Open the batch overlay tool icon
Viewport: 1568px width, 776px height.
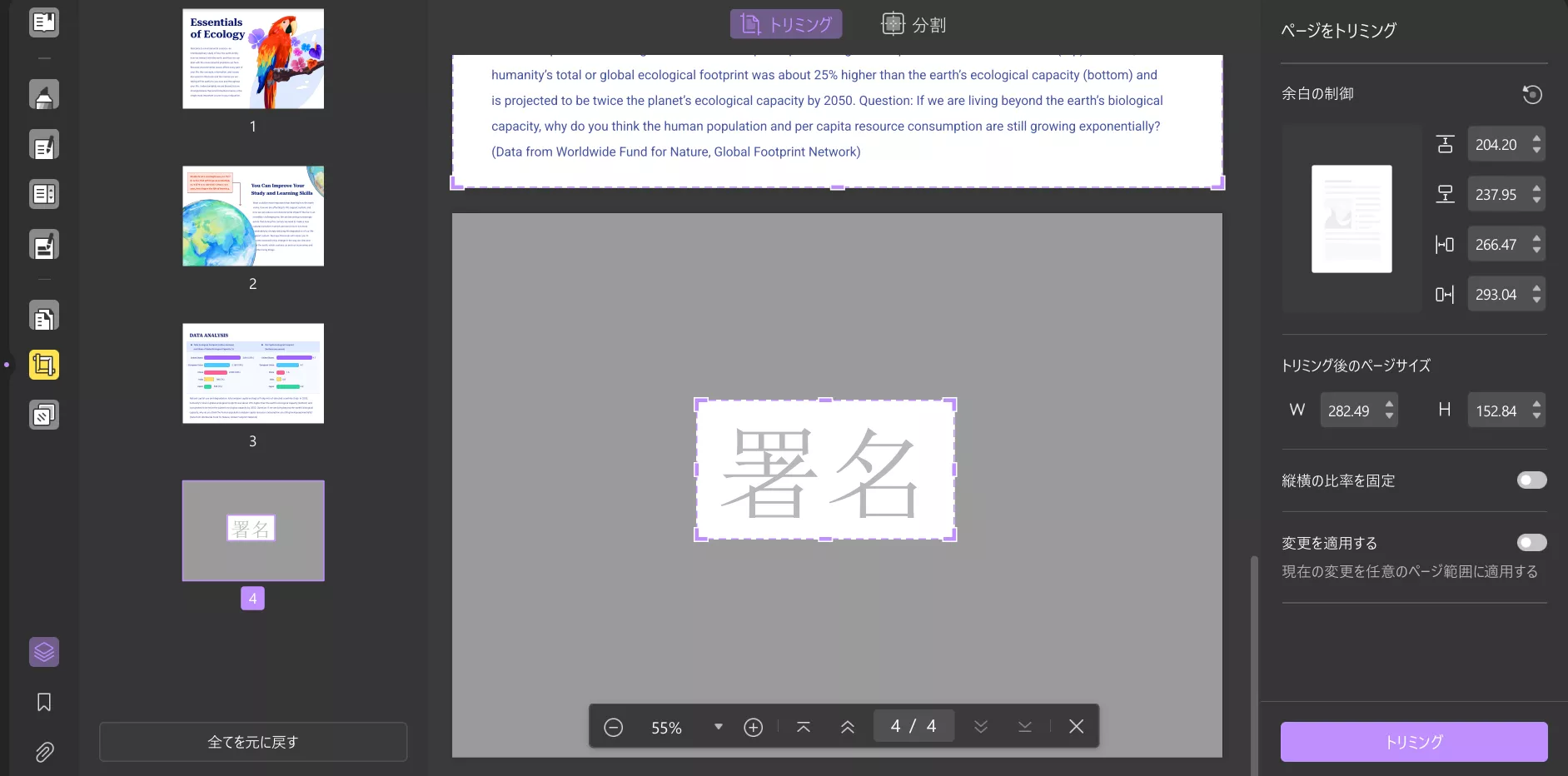pyautogui.click(x=44, y=415)
